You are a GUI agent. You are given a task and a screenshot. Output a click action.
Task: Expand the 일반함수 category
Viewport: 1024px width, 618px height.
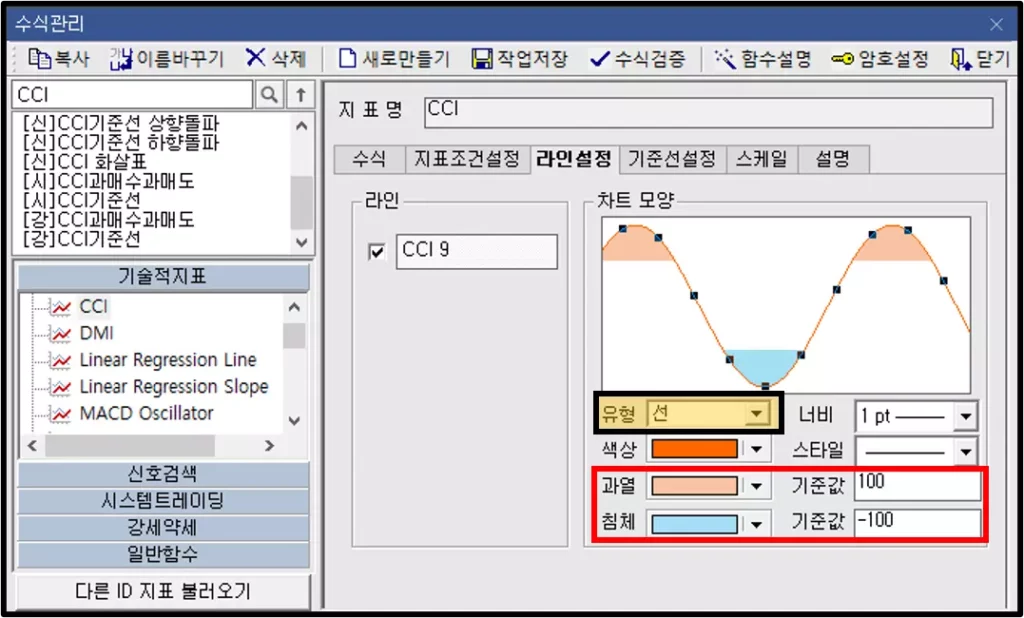[163, 555]
